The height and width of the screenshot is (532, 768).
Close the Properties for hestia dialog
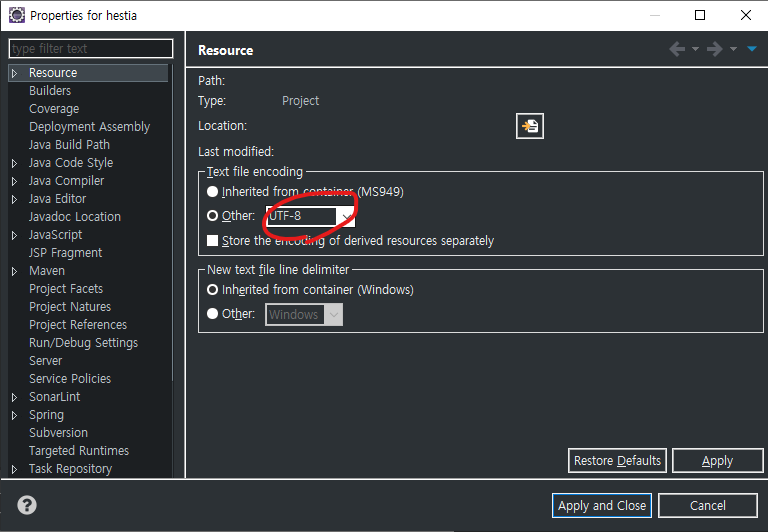tap(745, 15)
